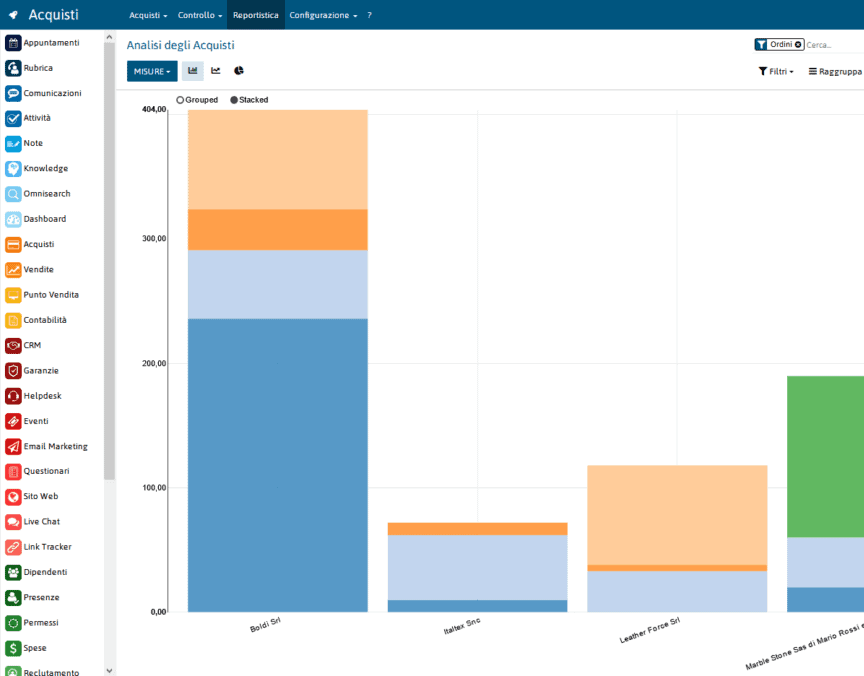Screen dimensions: 864x676
Task: Open the Note app icon
Action: tap(13, 144)
